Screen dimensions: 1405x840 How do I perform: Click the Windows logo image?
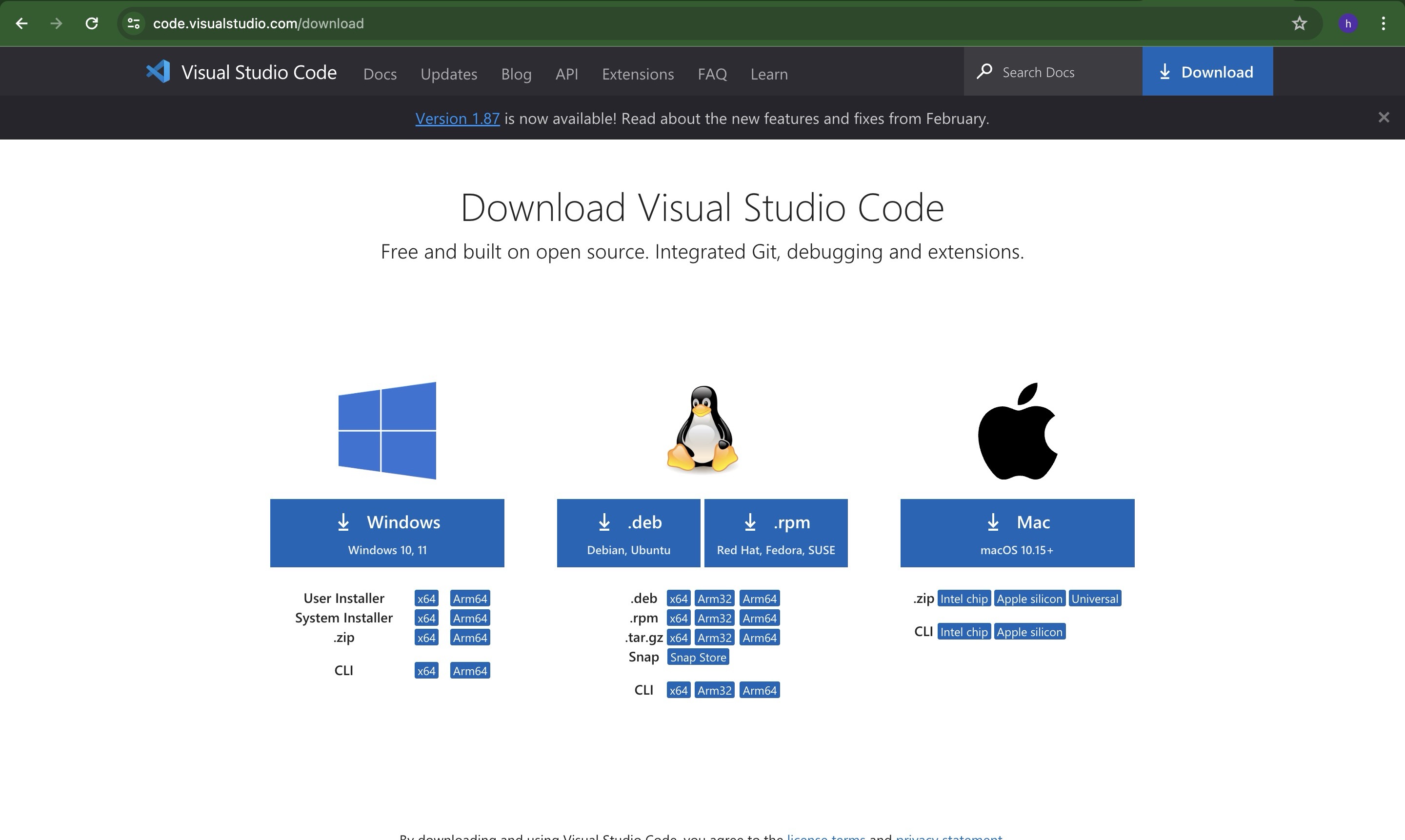[x=387, y=430]
